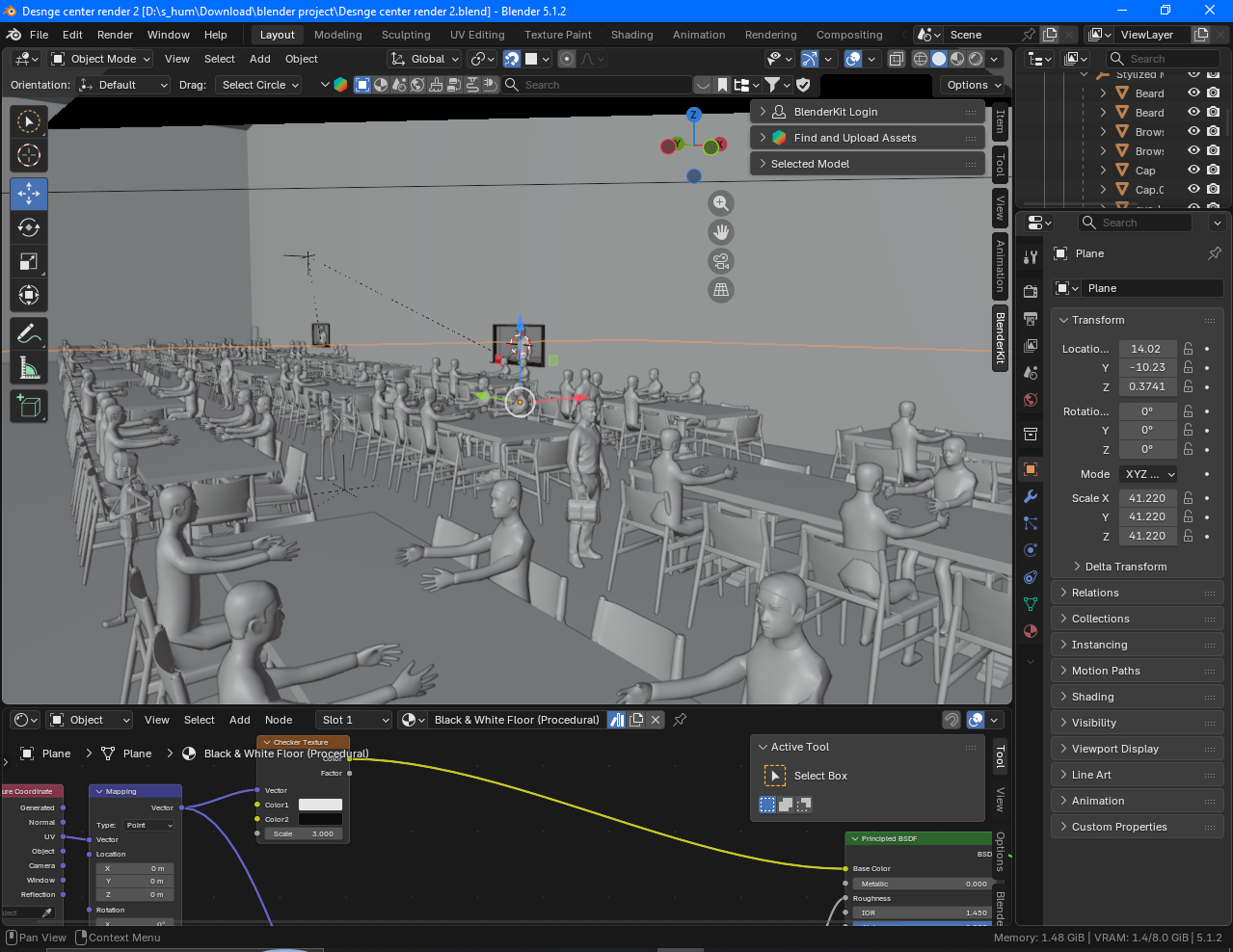Activate the Rotate tool
This screenshot has height=952, width=1233.
click(x=29, y=227)
